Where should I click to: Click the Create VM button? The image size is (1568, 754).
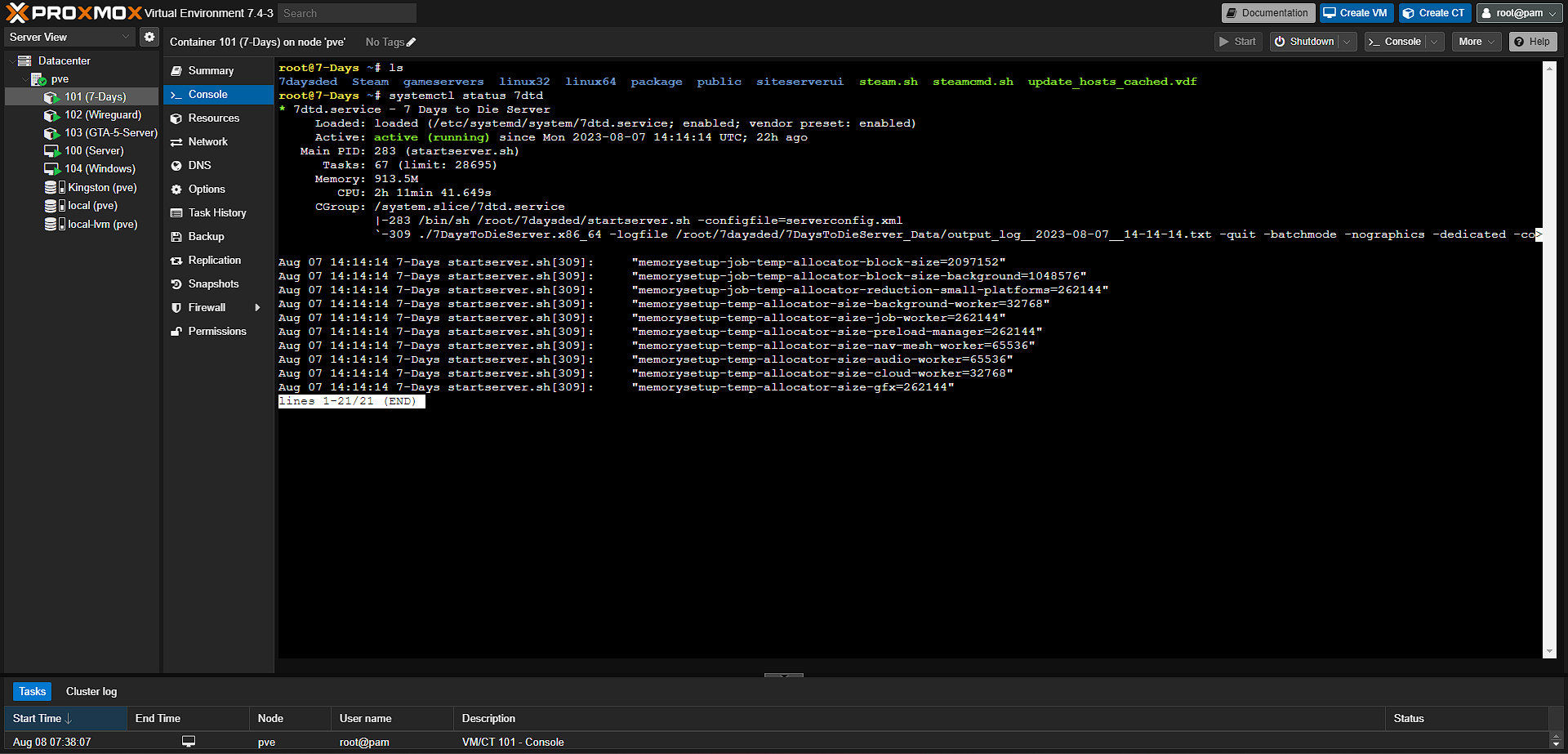pos(1356,13)
